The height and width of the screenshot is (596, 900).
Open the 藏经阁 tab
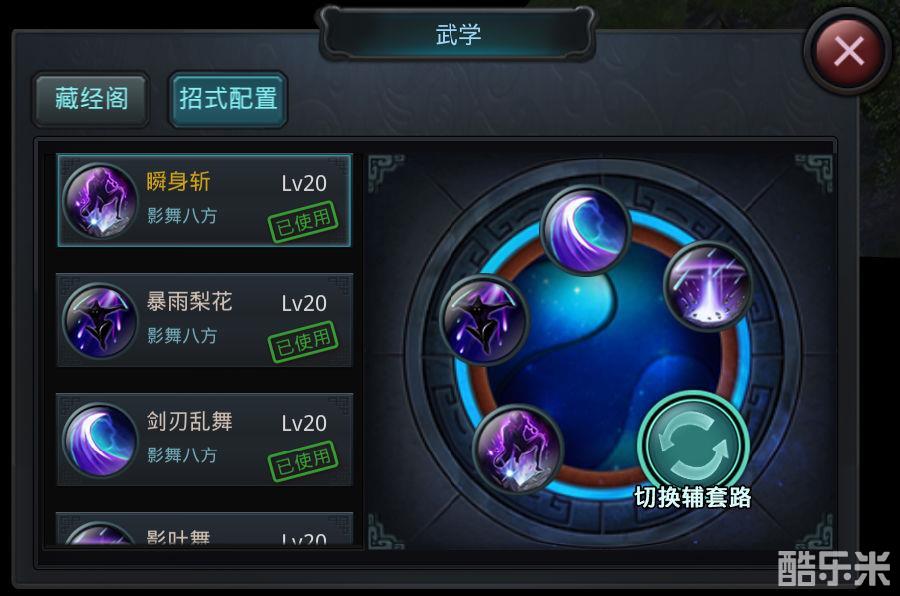click(x=91, y=99)
